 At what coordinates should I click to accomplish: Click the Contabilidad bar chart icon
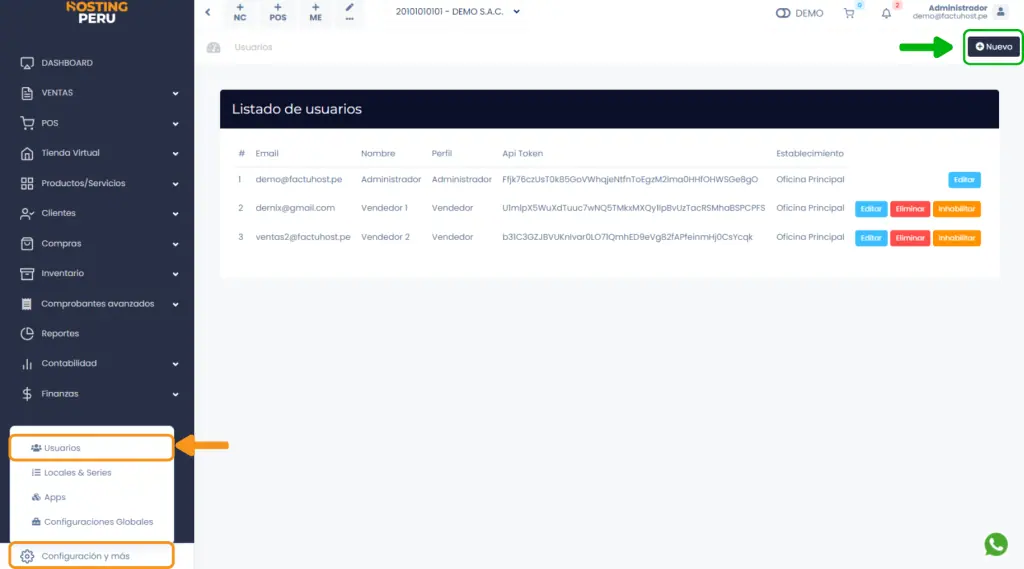point(27,364)
